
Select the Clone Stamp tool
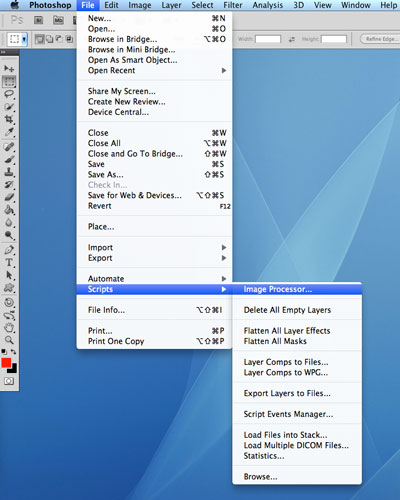(9, 172)
